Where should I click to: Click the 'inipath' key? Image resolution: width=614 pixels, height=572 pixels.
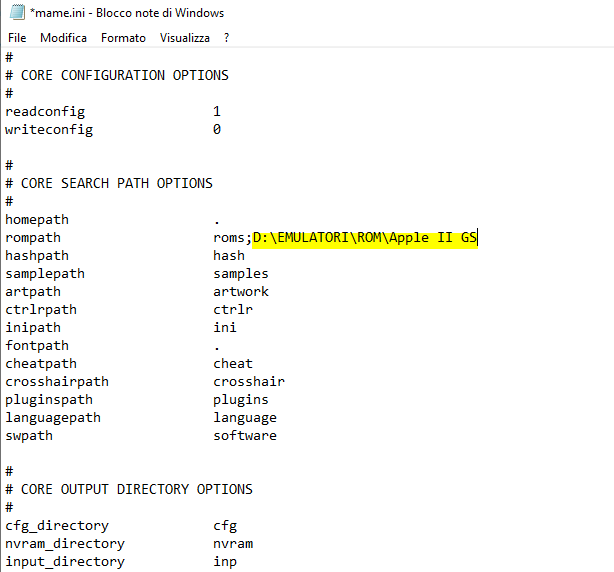pyautogui.click(x=33, y=328)
